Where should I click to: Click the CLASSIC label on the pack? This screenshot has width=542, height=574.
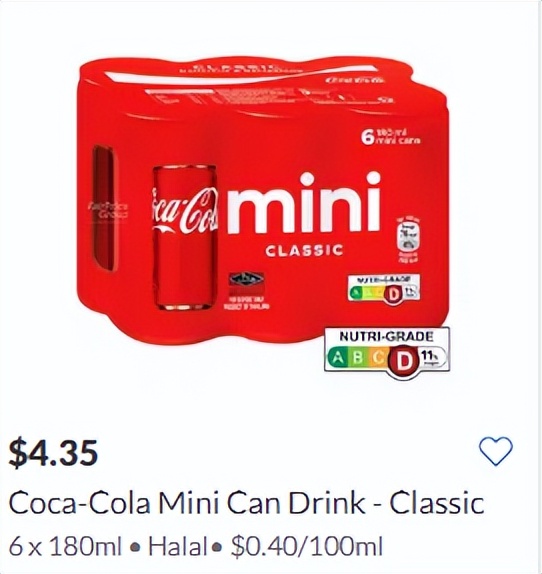click(x=304, y=250)
